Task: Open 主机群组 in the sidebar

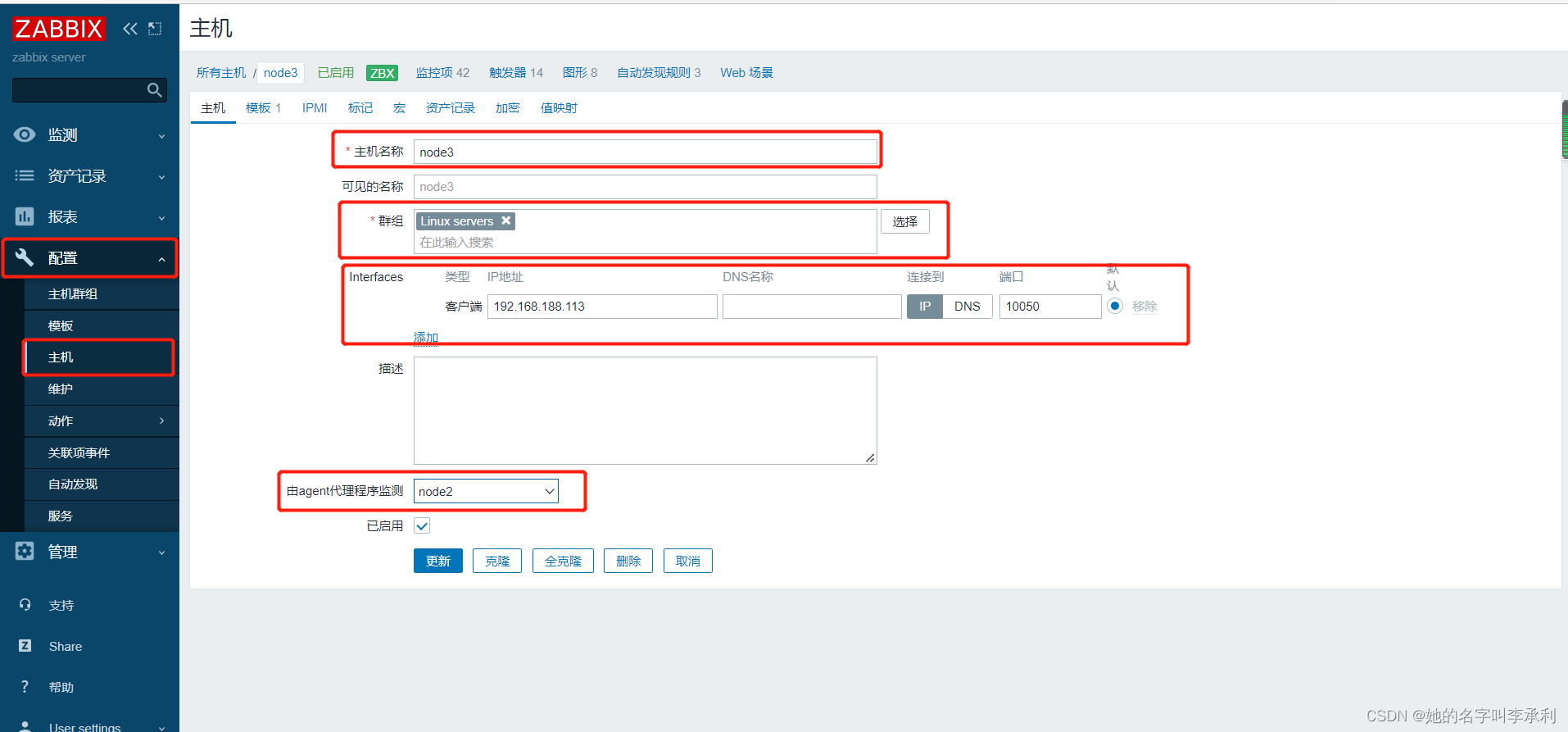Action: point(102,293)
